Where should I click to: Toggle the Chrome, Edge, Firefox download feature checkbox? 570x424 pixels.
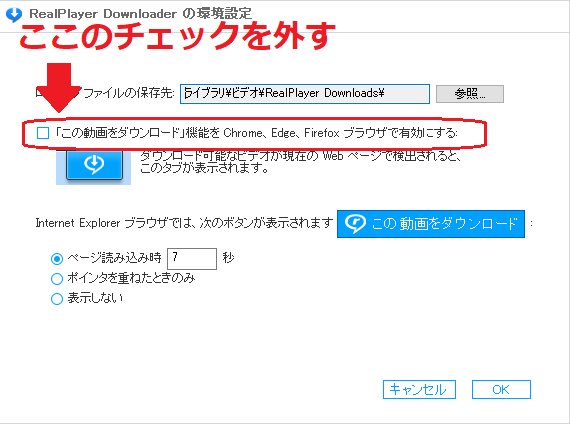click(x=43, y=133)
